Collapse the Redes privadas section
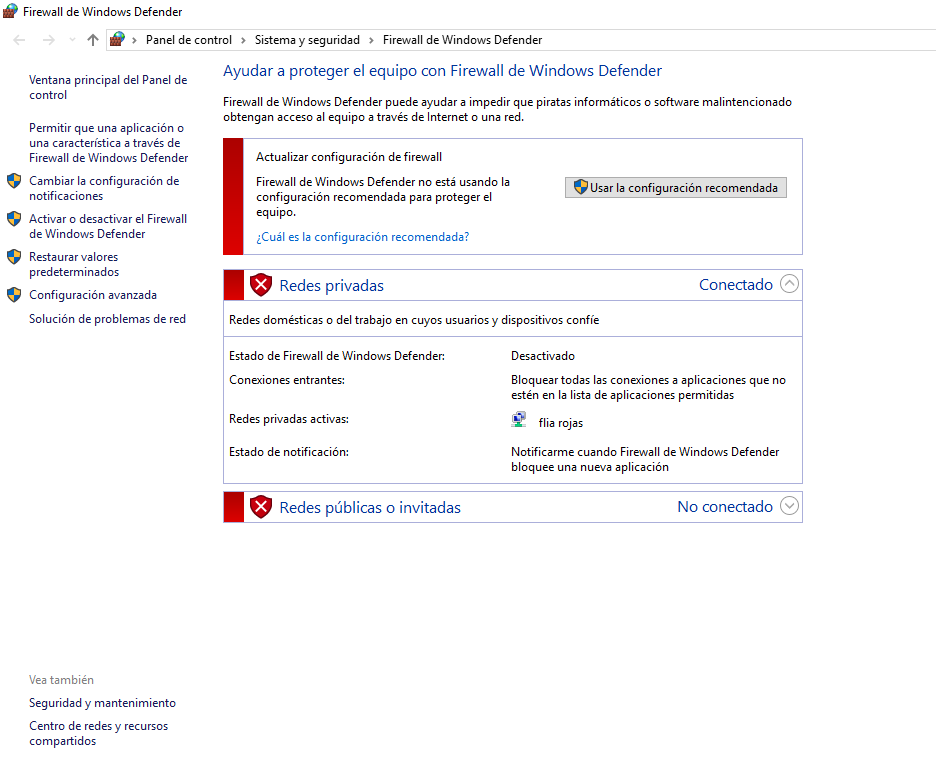 coord(789,284)
